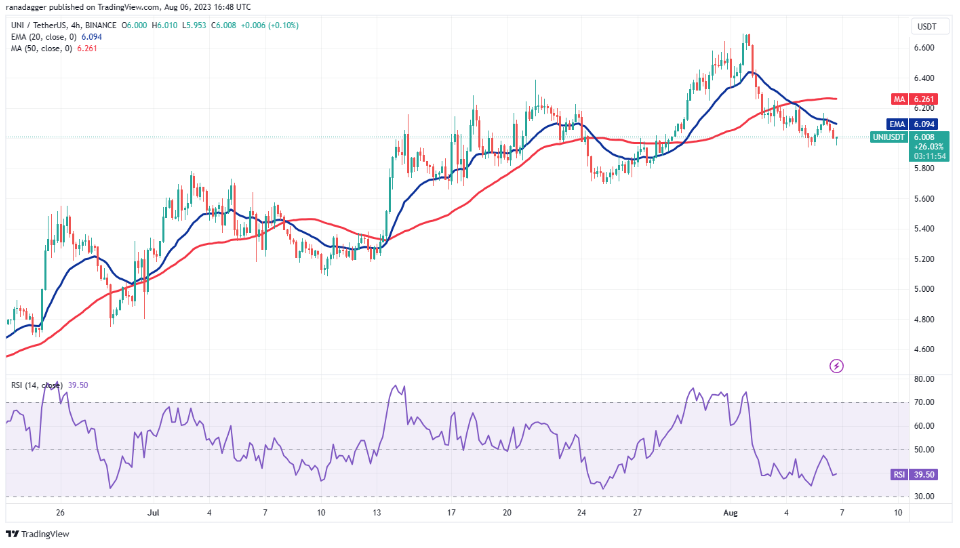Click the 6.600 level on price axis
The height and width of the screenshot is (548, 960).
tap(923, 47)
